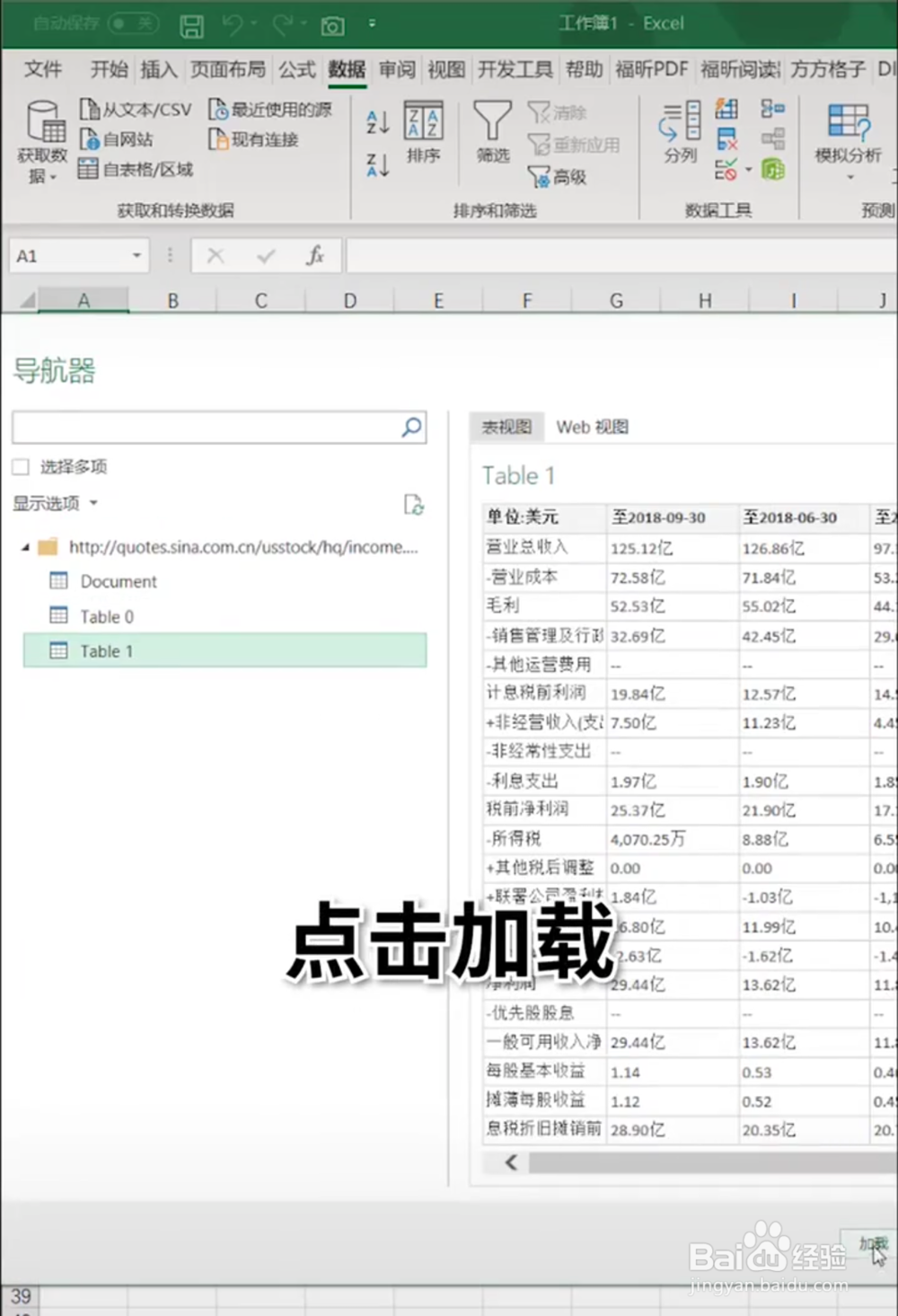The image size is (898, 1316).
Task: Click 现有连接 icon
Action: (x=253, y=139)
